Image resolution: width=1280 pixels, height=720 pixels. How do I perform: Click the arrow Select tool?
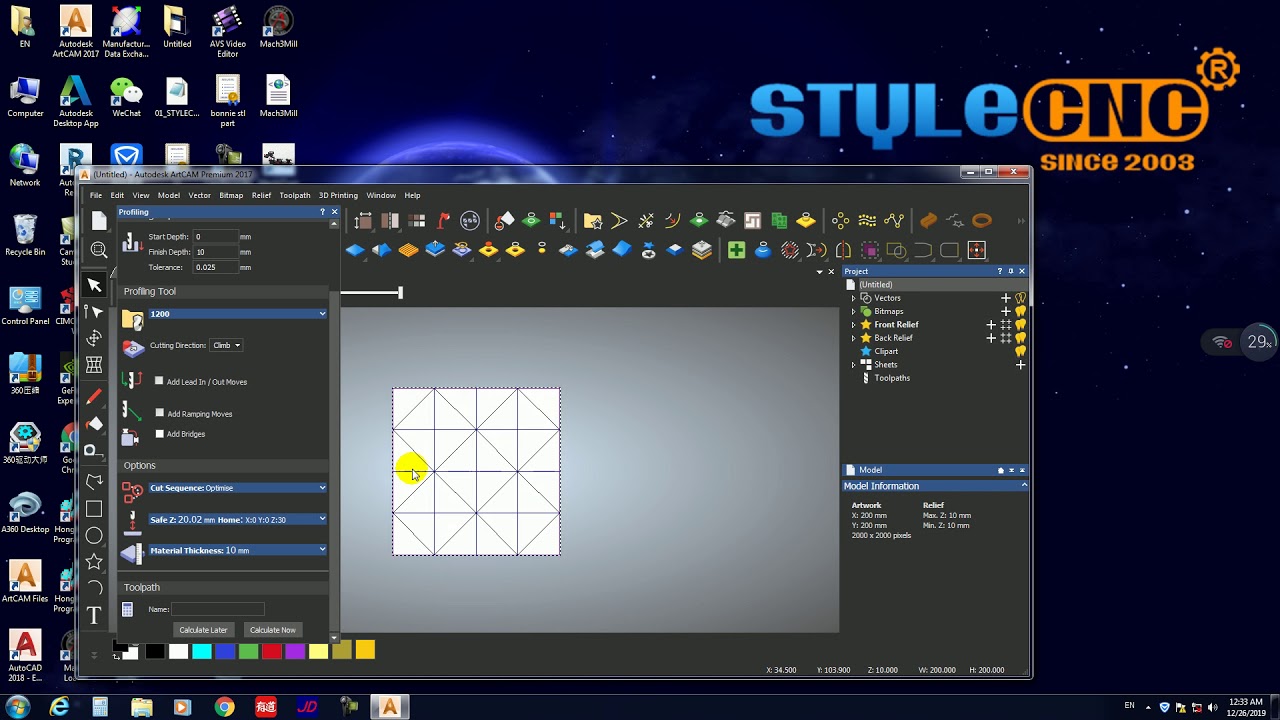click(x=94, y=286)
